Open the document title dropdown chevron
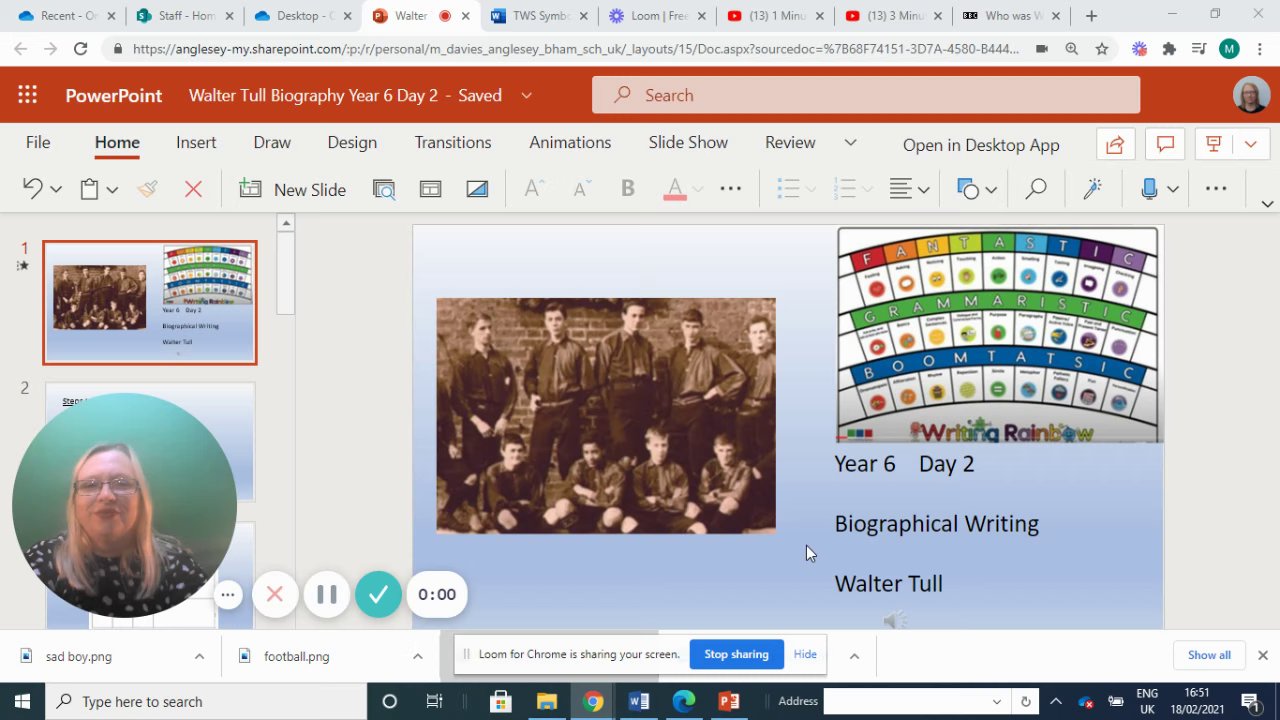The image size is (1280, 720). [526, 95]
